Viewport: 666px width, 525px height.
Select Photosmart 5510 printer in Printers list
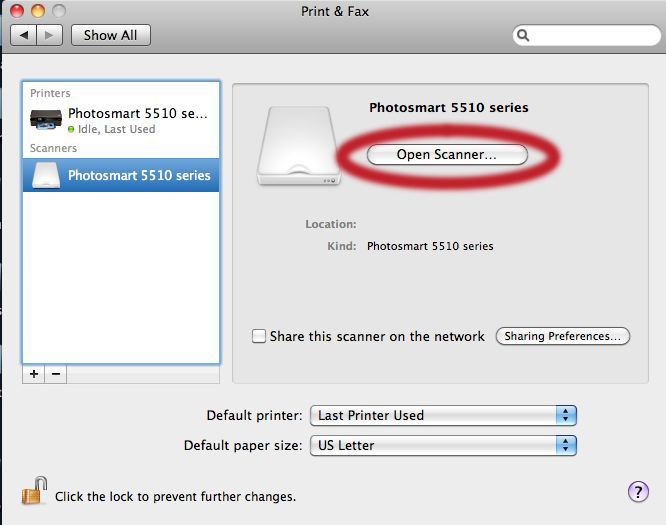point(121,120)
